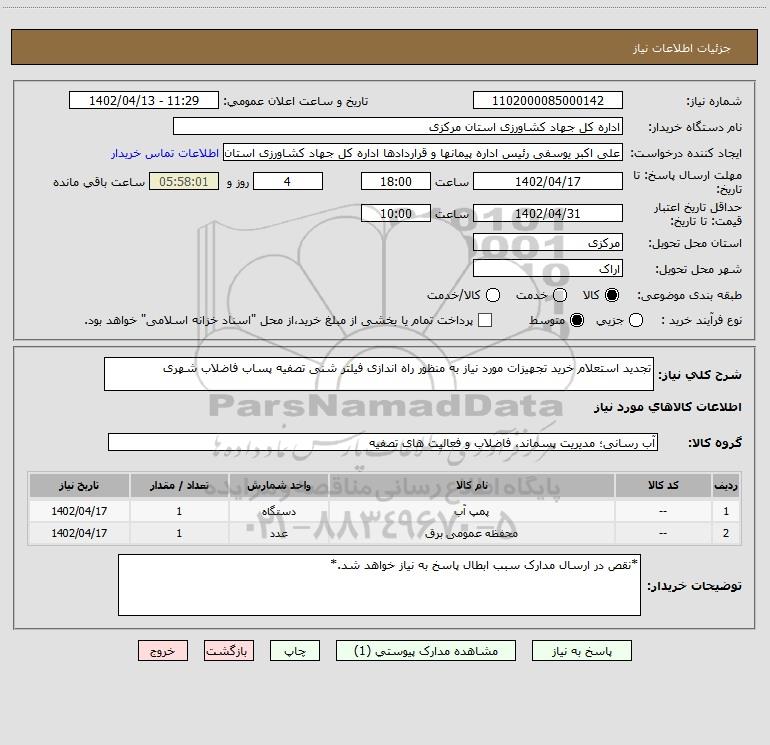770x745 pixels.
Task: Select the متوسط purchase type radio
Action: [577, 320]
